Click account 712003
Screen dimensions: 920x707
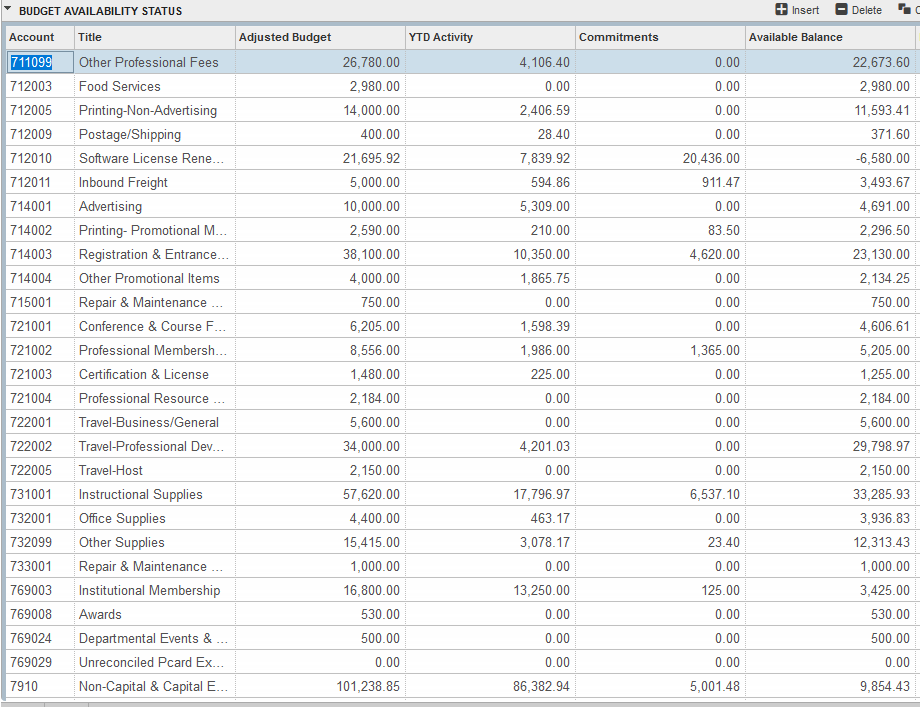31,86
